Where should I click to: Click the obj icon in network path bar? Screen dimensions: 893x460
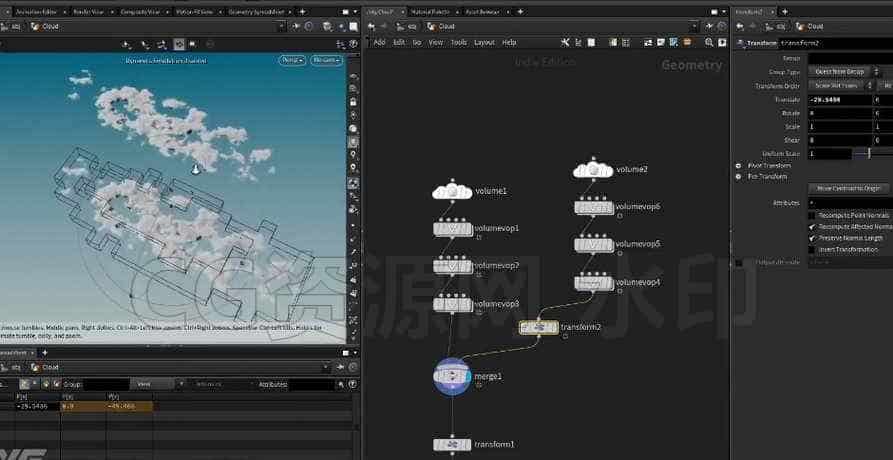401,26
